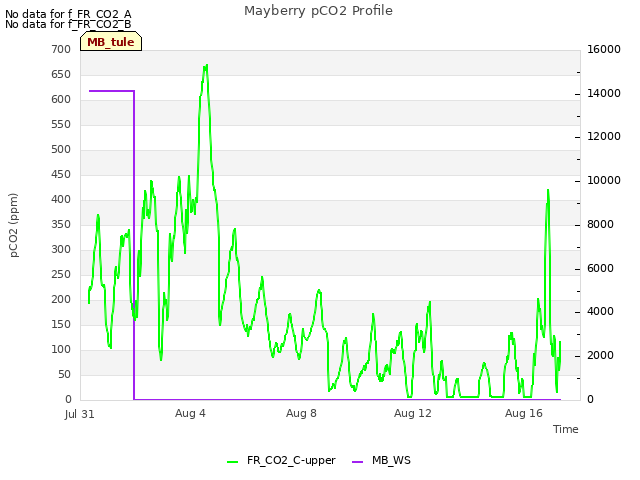Click the MB_tule label box

(x=111, y=41)
